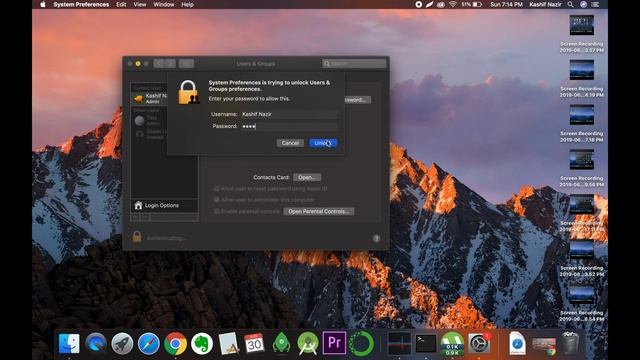The height and width of the screenshot is (360, 640).
Task: Click the screen recording indicator in menu bar
Action: pyautogui.click(x=418, y=4)
